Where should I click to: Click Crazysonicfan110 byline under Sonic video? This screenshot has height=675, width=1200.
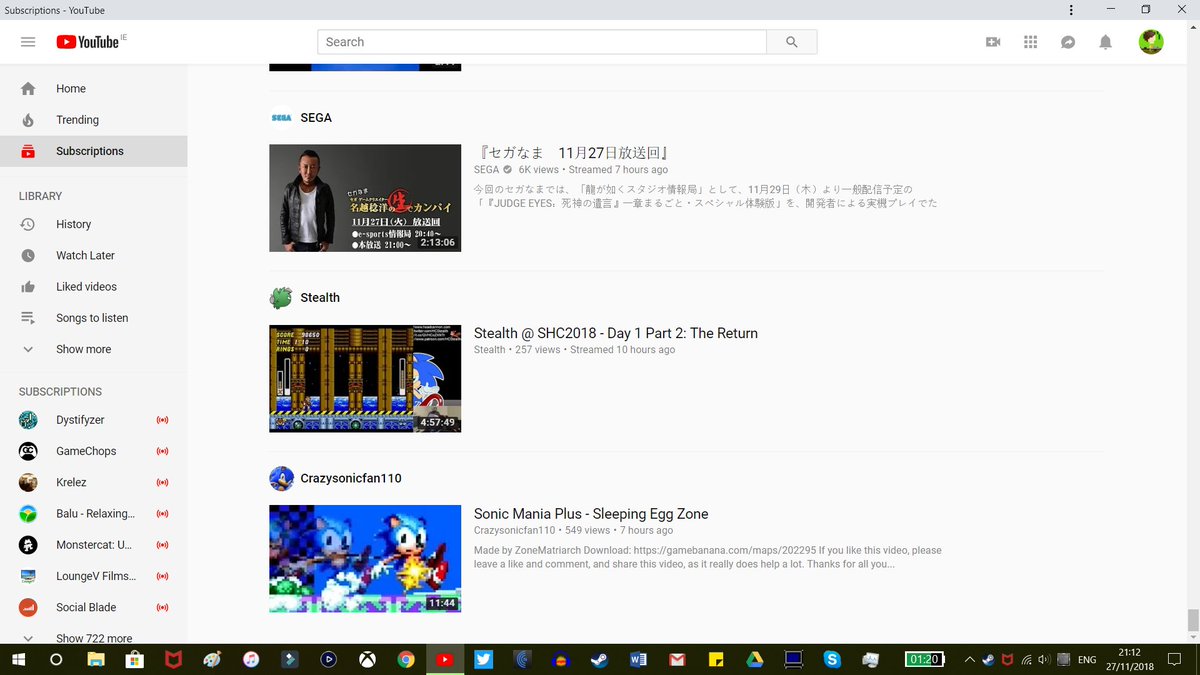(514, 530)
